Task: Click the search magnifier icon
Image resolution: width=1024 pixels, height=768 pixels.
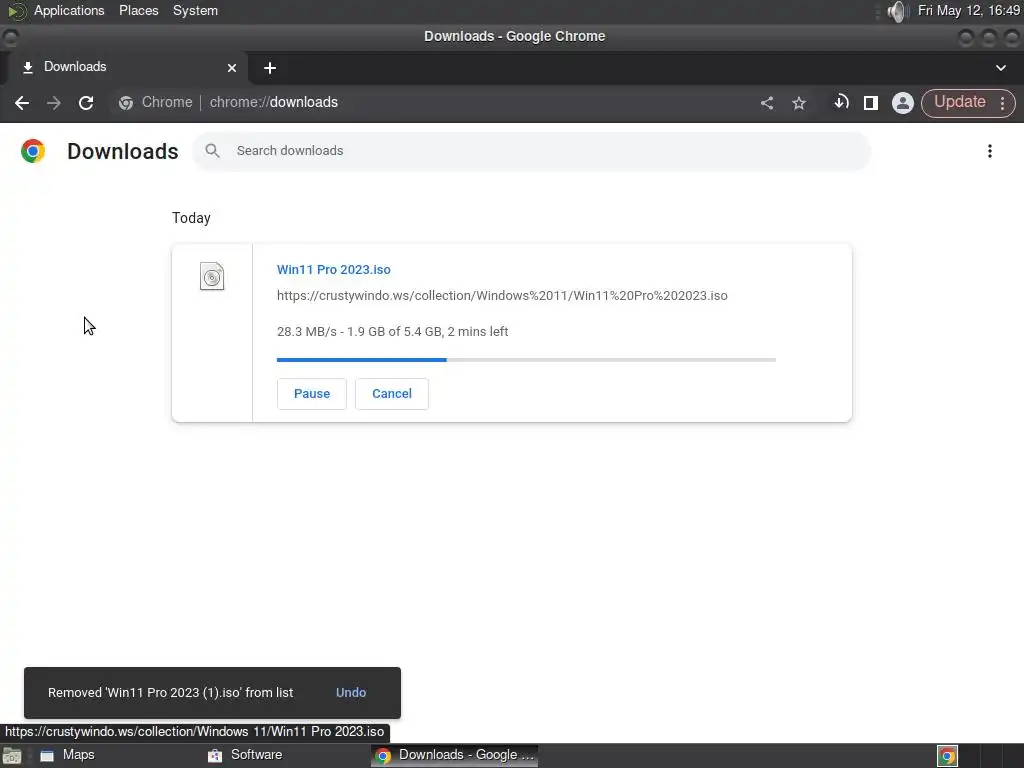Action: [x=212, y=151]
